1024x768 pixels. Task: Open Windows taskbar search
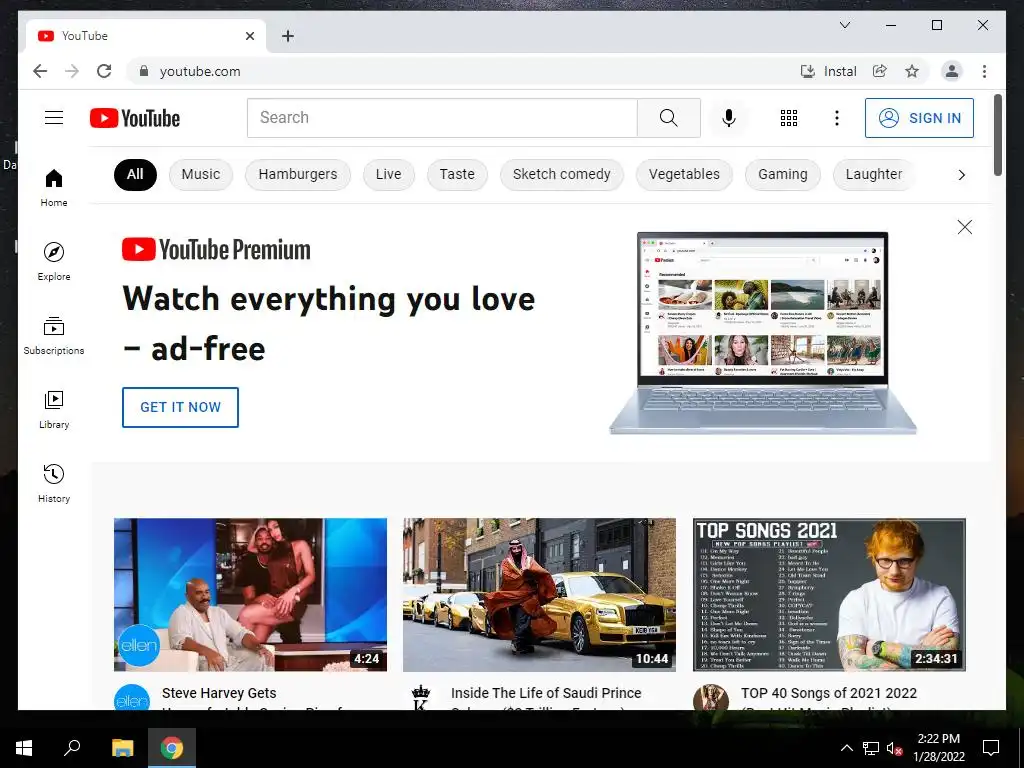click(72, 748)
